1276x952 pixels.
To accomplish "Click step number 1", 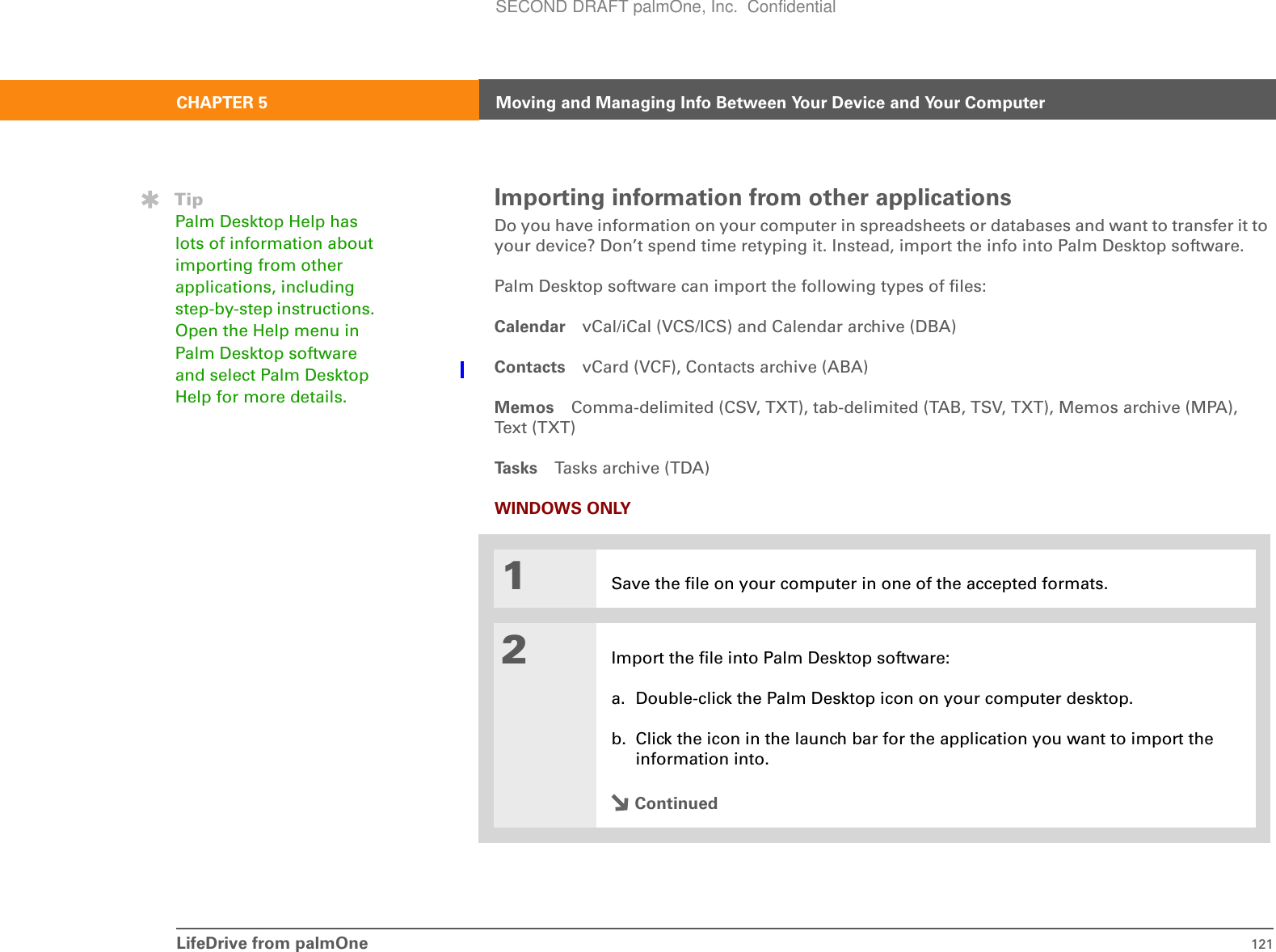I will tap(513, 575).
